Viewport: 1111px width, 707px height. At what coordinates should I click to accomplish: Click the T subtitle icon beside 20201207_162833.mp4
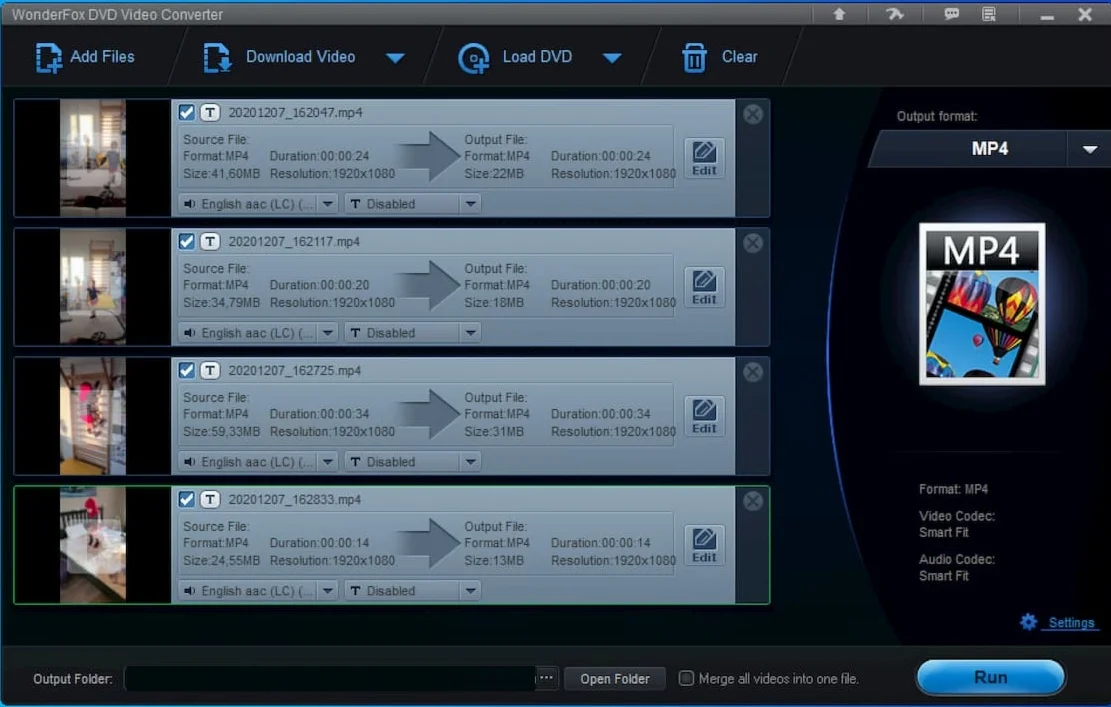[x=210, y=499]
